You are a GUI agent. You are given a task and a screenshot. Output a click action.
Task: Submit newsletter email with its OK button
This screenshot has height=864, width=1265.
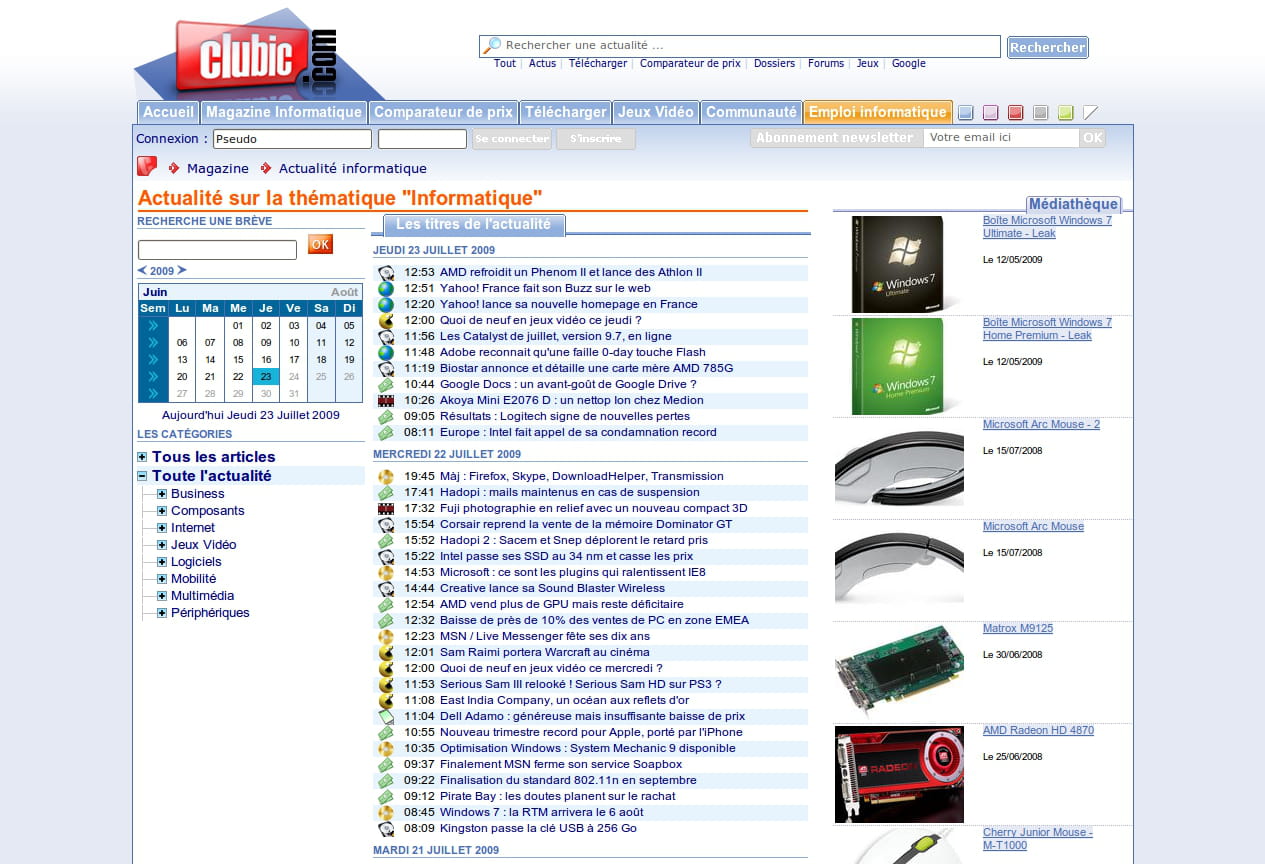pos(1093,138)
